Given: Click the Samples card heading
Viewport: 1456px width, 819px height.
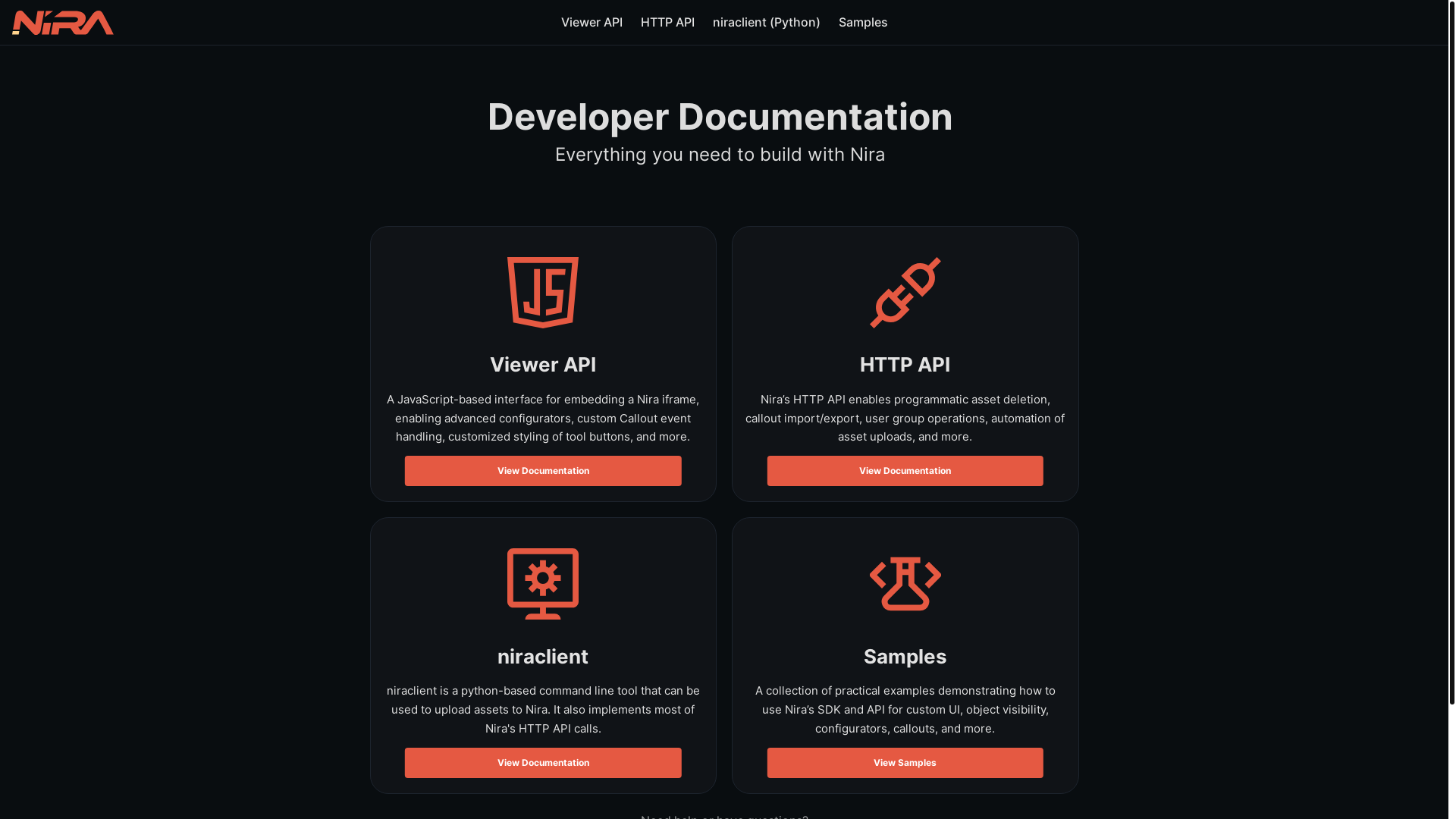Looking at the screenshot, I should click(905, 657).
